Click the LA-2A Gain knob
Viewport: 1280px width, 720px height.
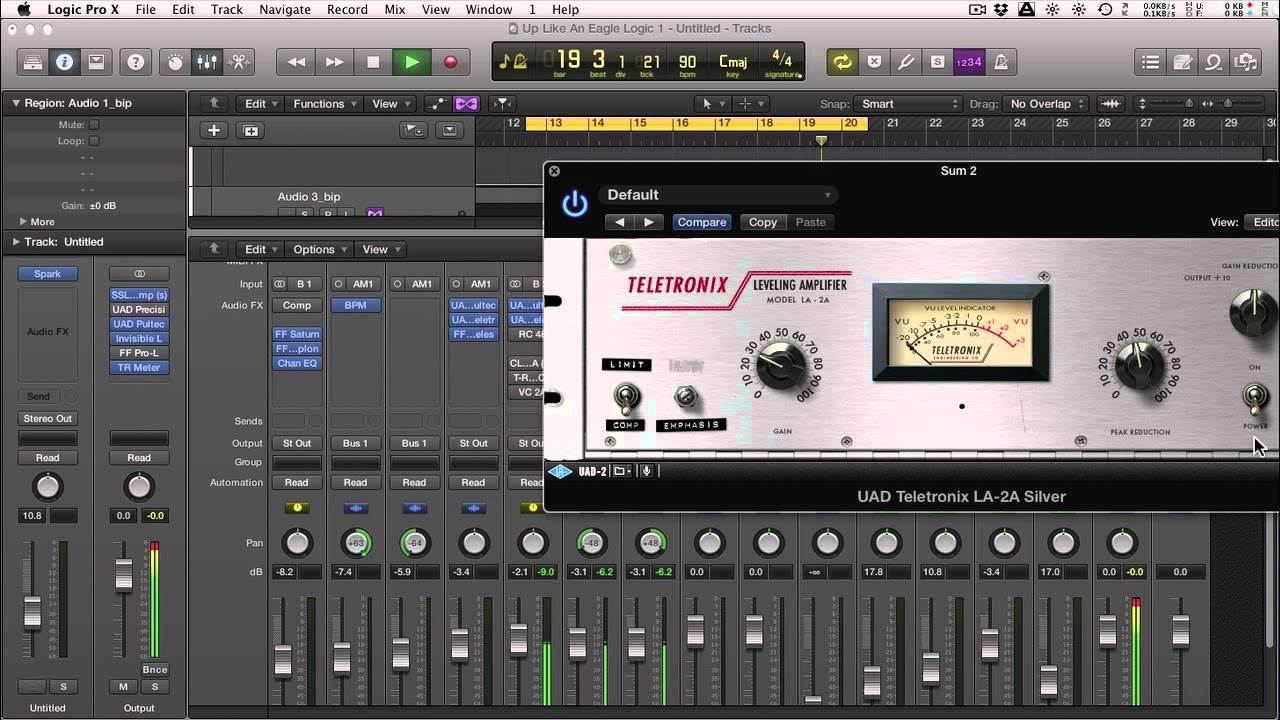pos(781,365)
